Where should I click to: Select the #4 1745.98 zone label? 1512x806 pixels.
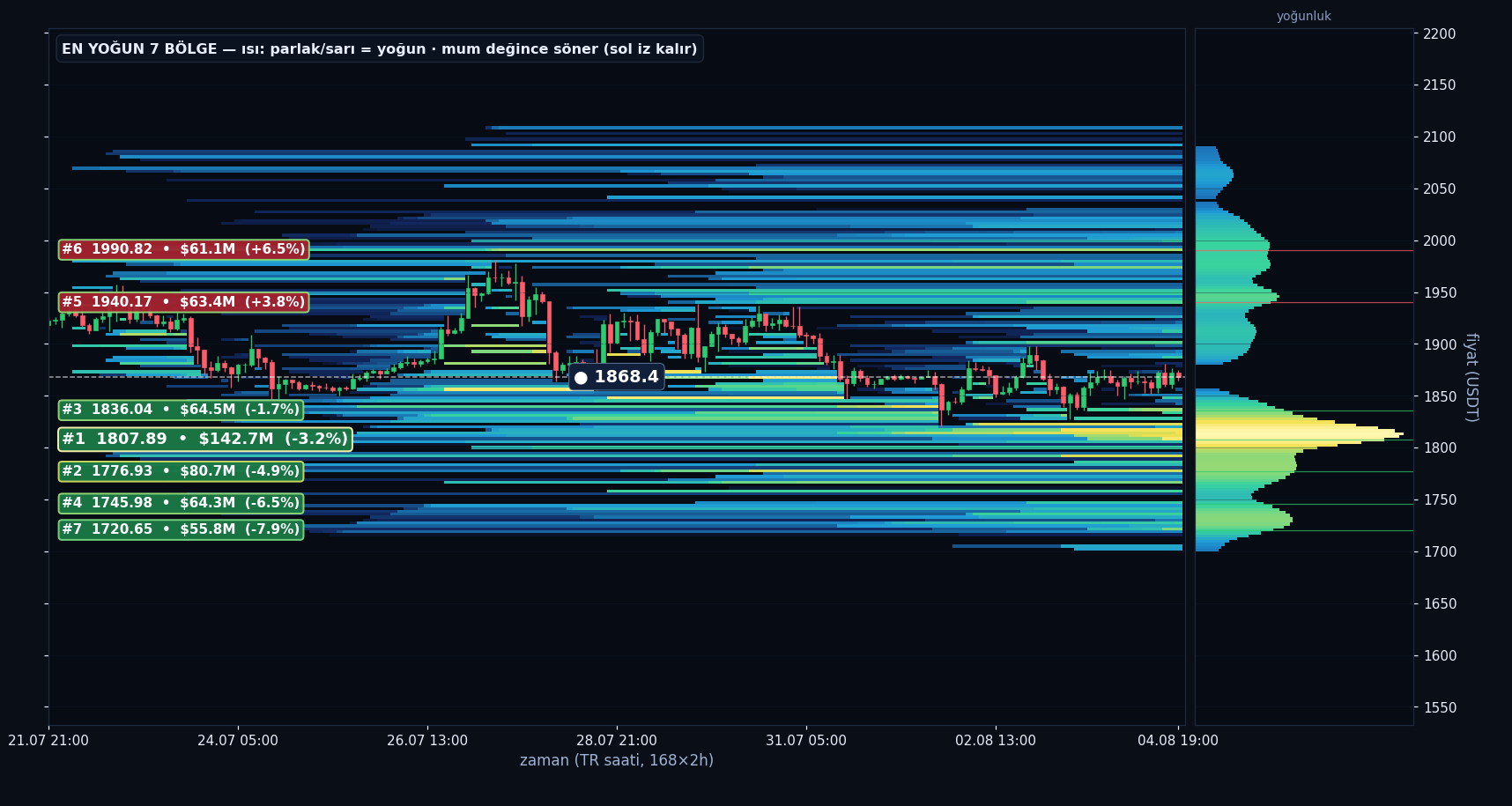coord(181,503)
